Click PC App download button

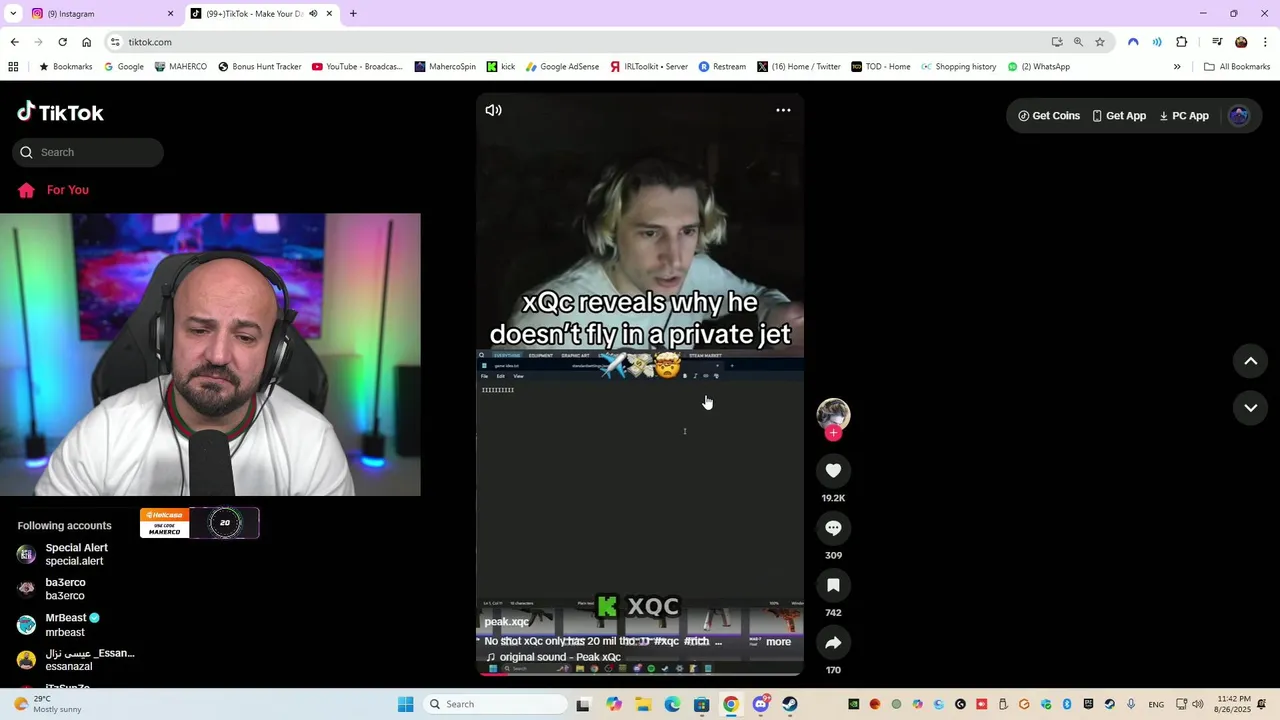[1184, 116]
